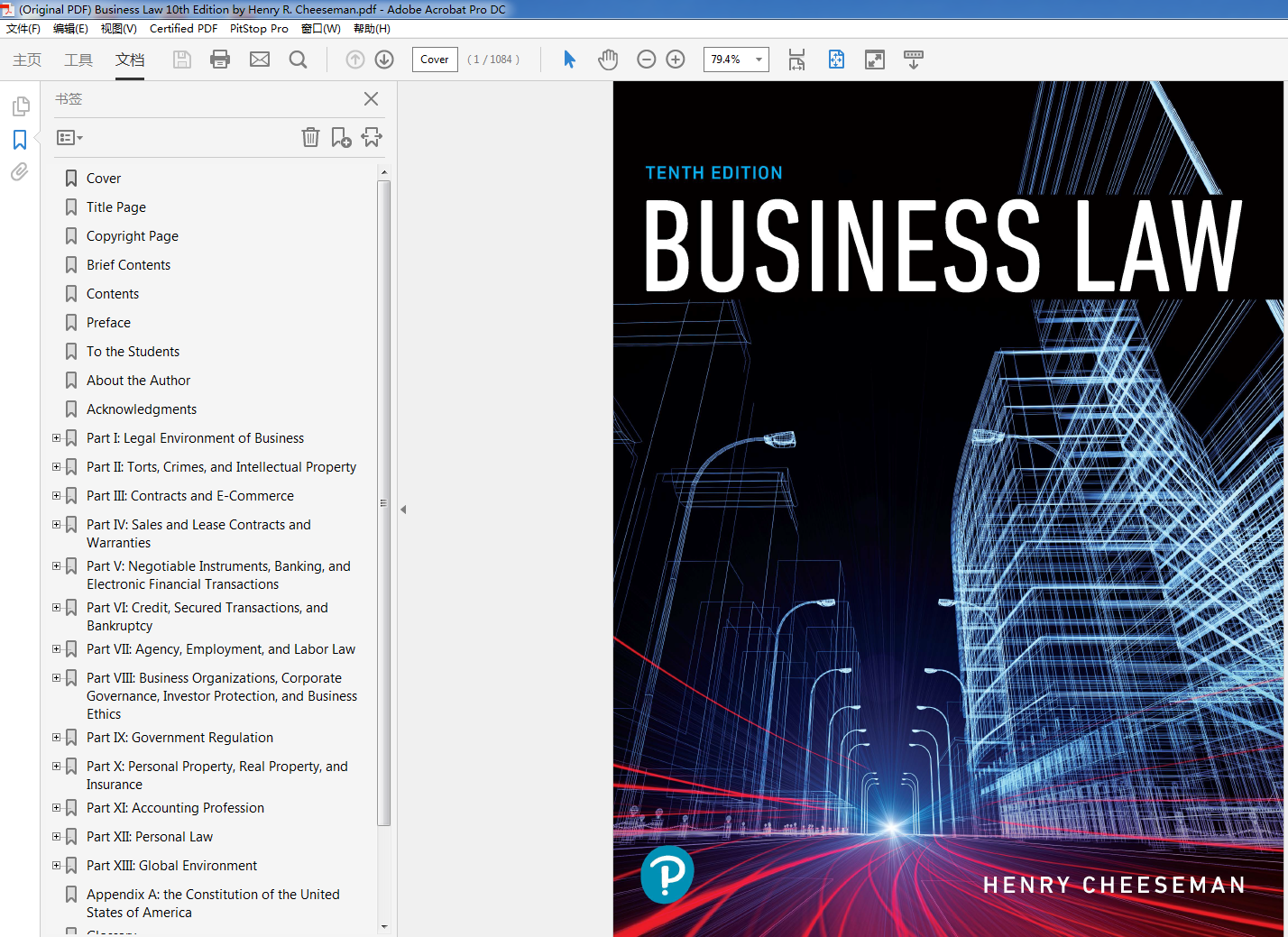Open the 文件(F) menu
Image resolution: width=1288 pixels, height=937 pixels.
(23, 29)
